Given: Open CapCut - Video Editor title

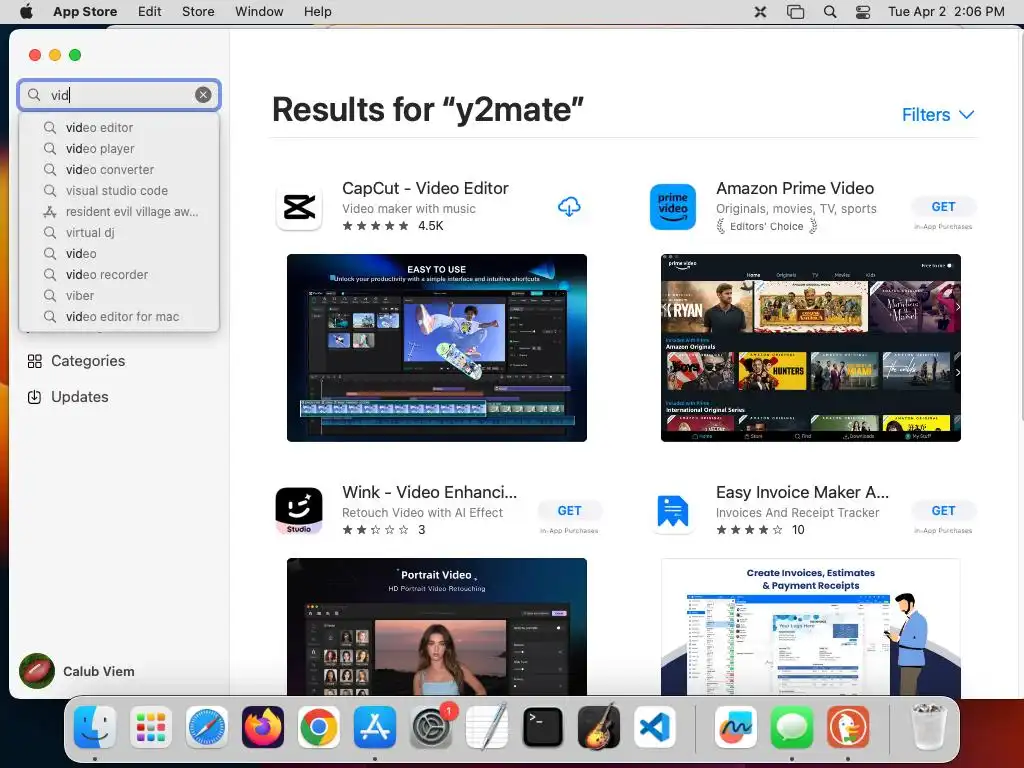Looking at the screenshot, I should pos(425,188).
